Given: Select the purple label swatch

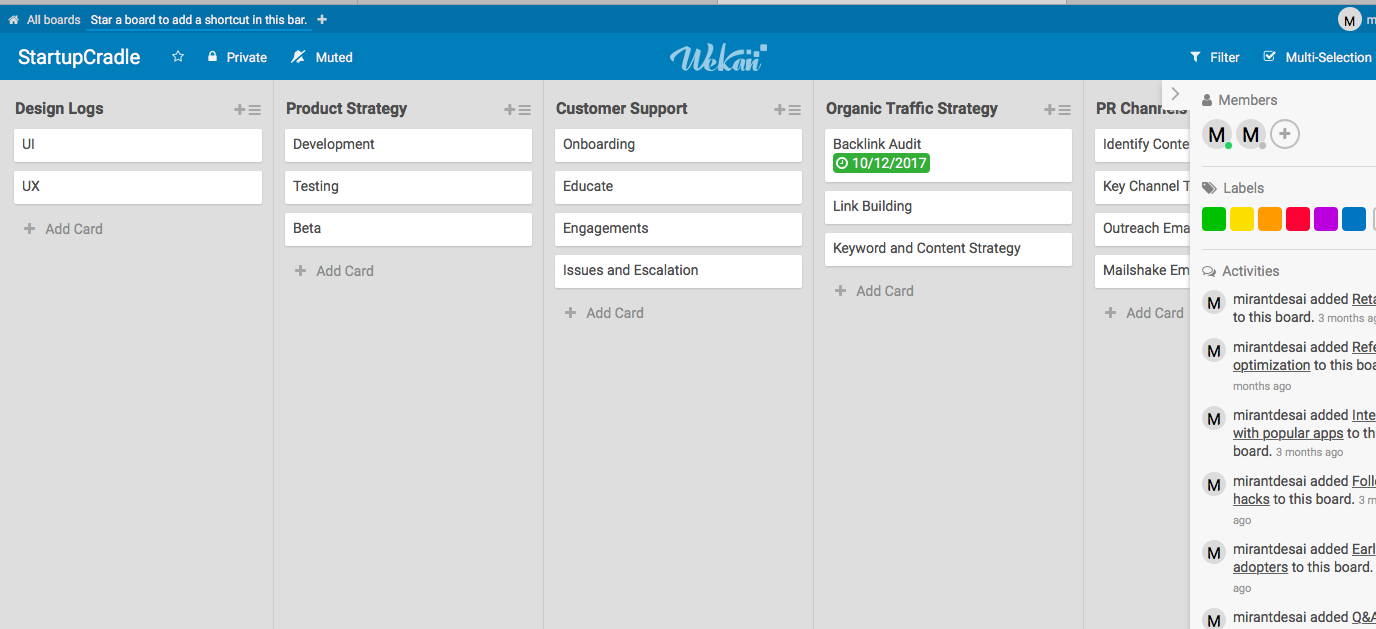Looking at the screenshot, I should 1326,219.
